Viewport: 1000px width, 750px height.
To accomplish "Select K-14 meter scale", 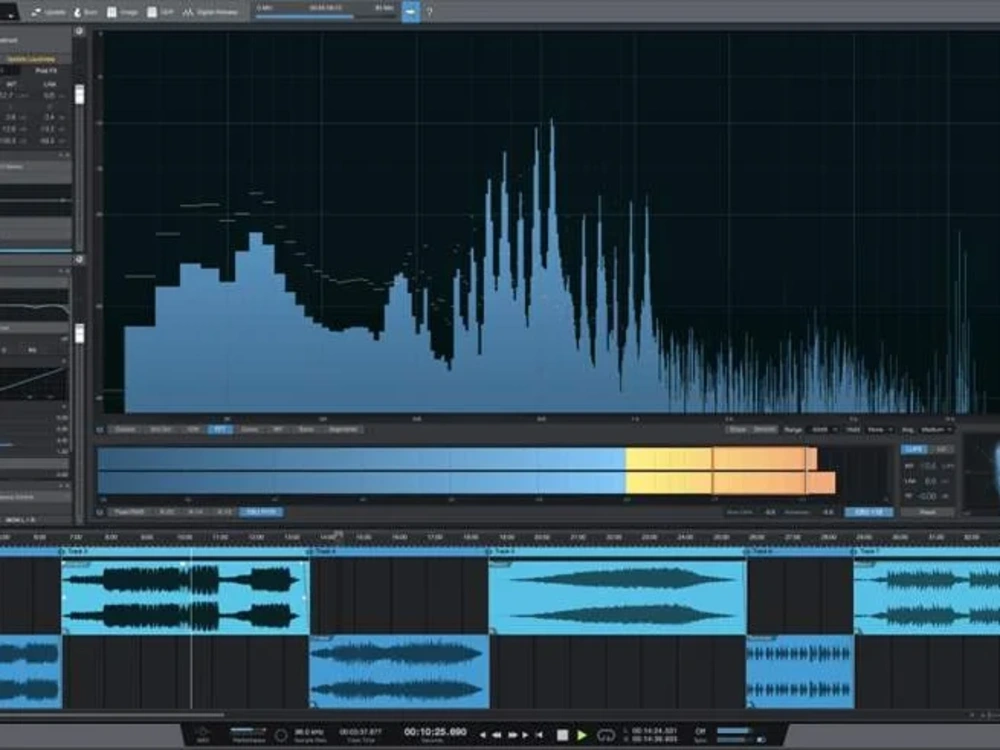I will coord(196,512).
